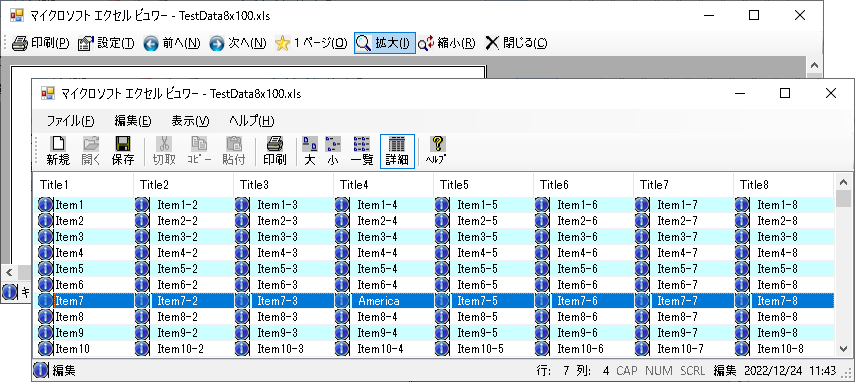
Task: Click the list scroll down arrow
Action: click(843, 349)
